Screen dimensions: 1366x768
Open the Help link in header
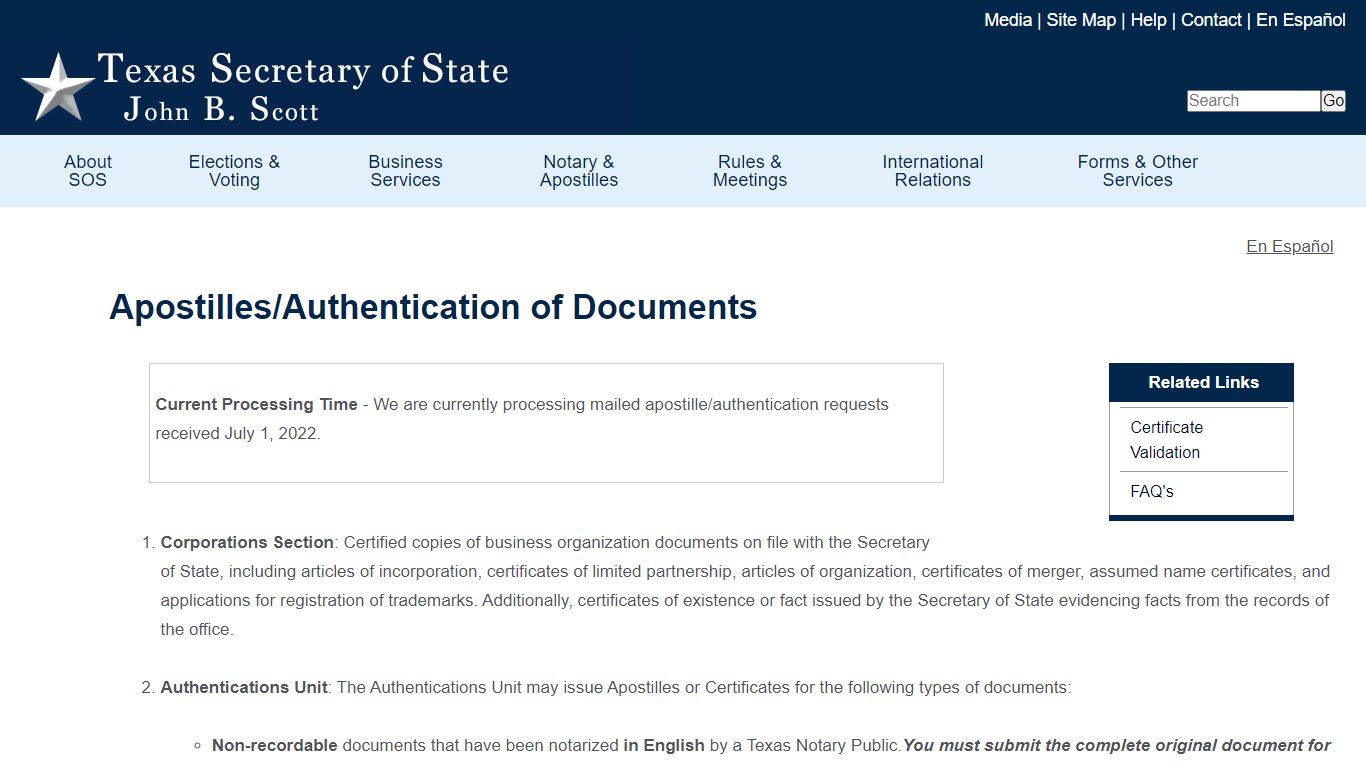(1148, 20)
